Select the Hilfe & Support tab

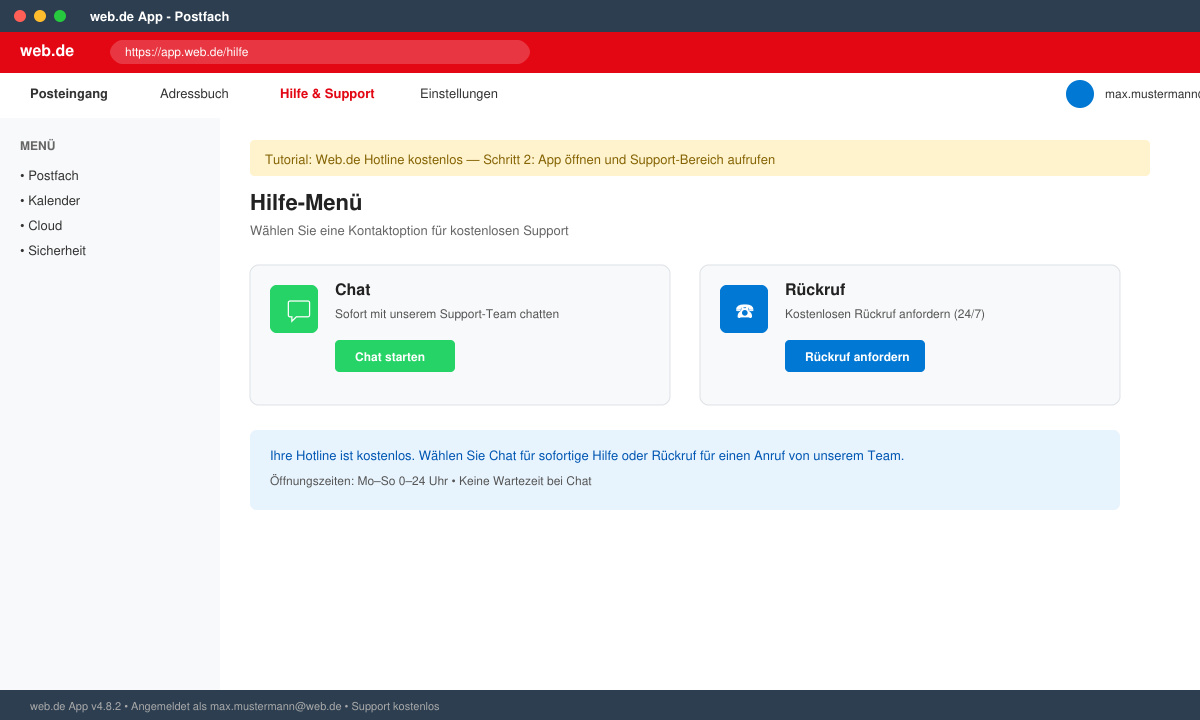[327, 94]
